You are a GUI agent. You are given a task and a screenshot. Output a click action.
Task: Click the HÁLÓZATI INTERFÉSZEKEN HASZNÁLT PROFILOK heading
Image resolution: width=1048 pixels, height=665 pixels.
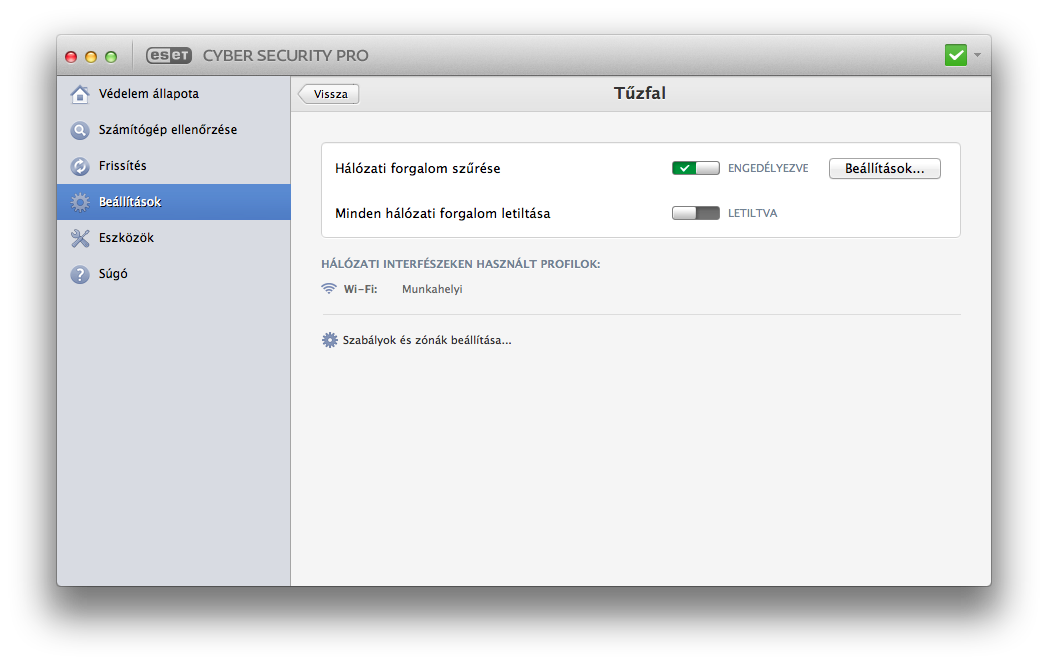461,264
